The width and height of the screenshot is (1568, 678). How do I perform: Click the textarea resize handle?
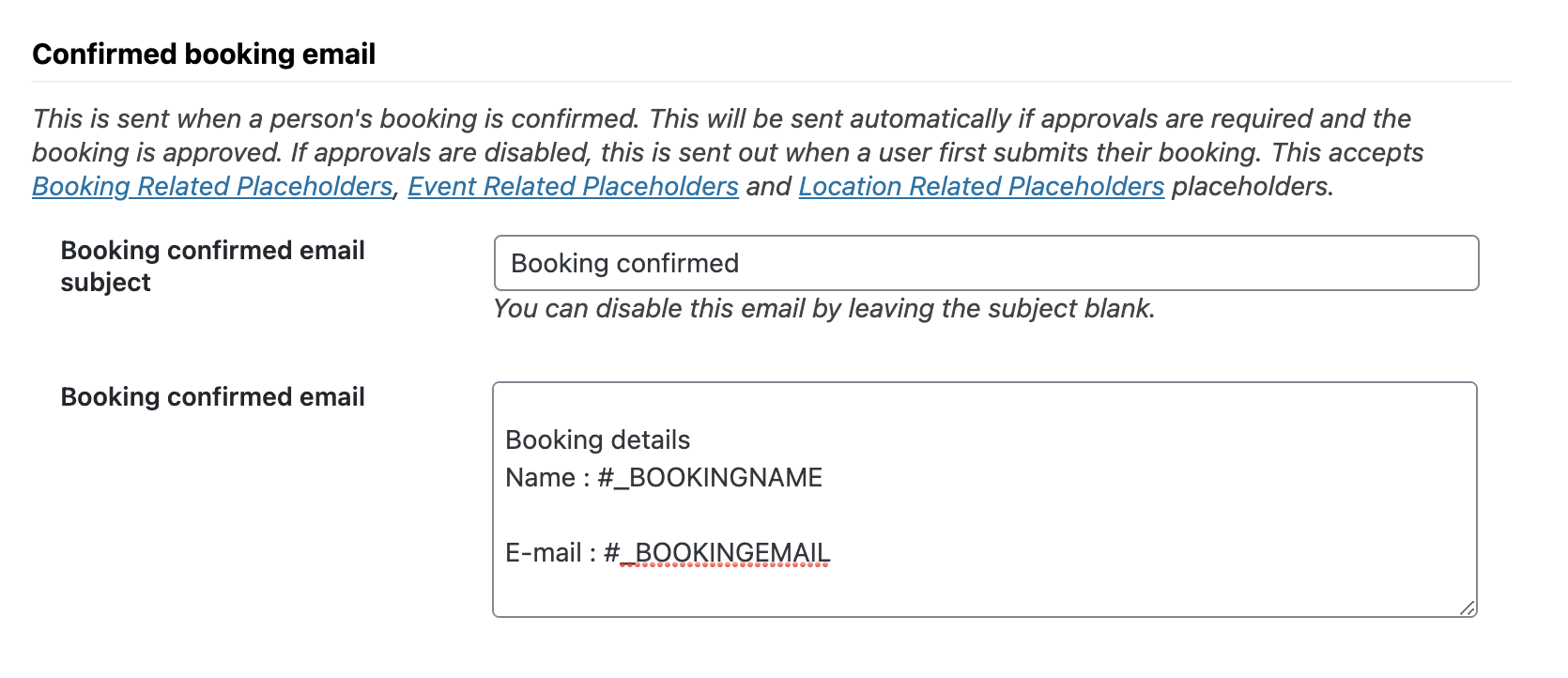pos(1468,609)
